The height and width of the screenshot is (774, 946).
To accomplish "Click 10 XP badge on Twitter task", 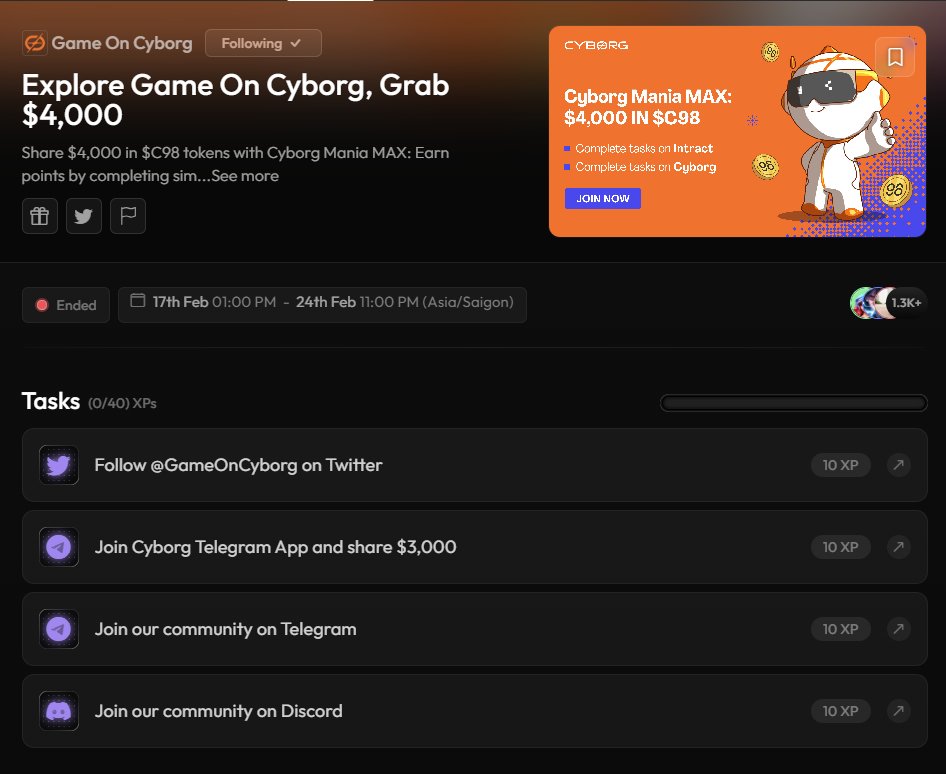I will pyautogui.click(x=840, y=465).
